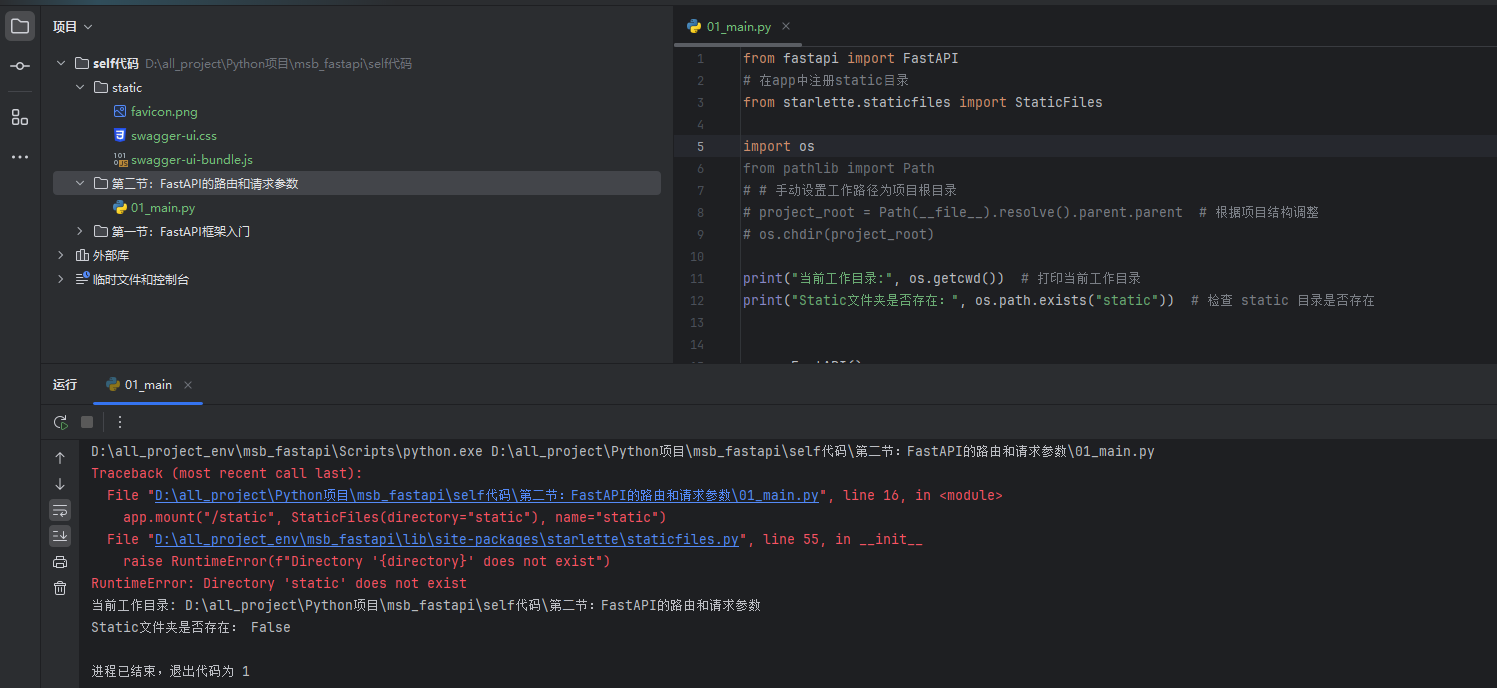Select the 01_main.py editor tab
Viewport: 1497px width, 688px height.
tap(738, 27)
